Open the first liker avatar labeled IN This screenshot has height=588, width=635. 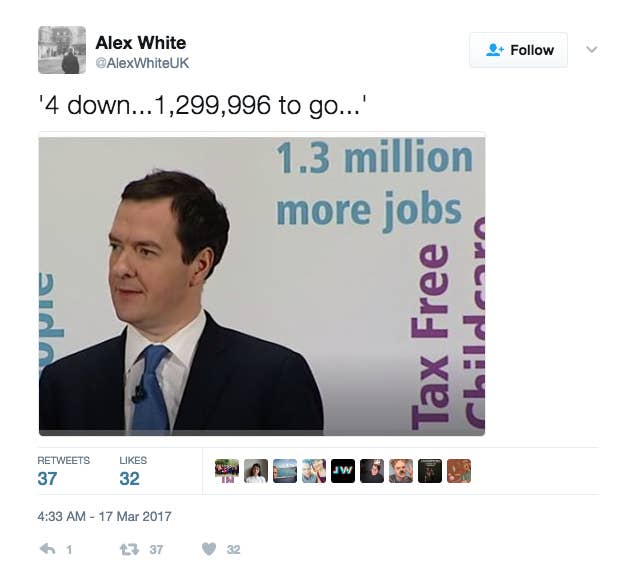pos(227,471)
